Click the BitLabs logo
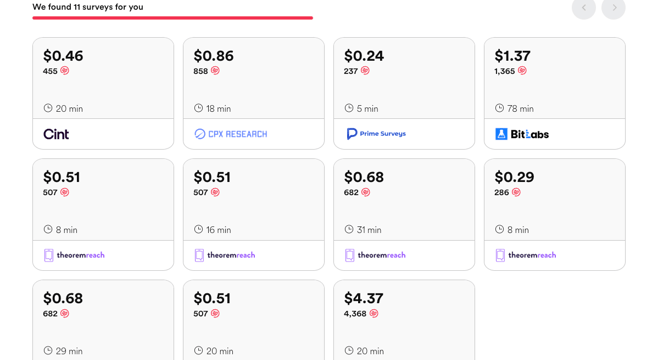This screenshot has width=669, height=360. pyautogui.click(x=522, y=134)
